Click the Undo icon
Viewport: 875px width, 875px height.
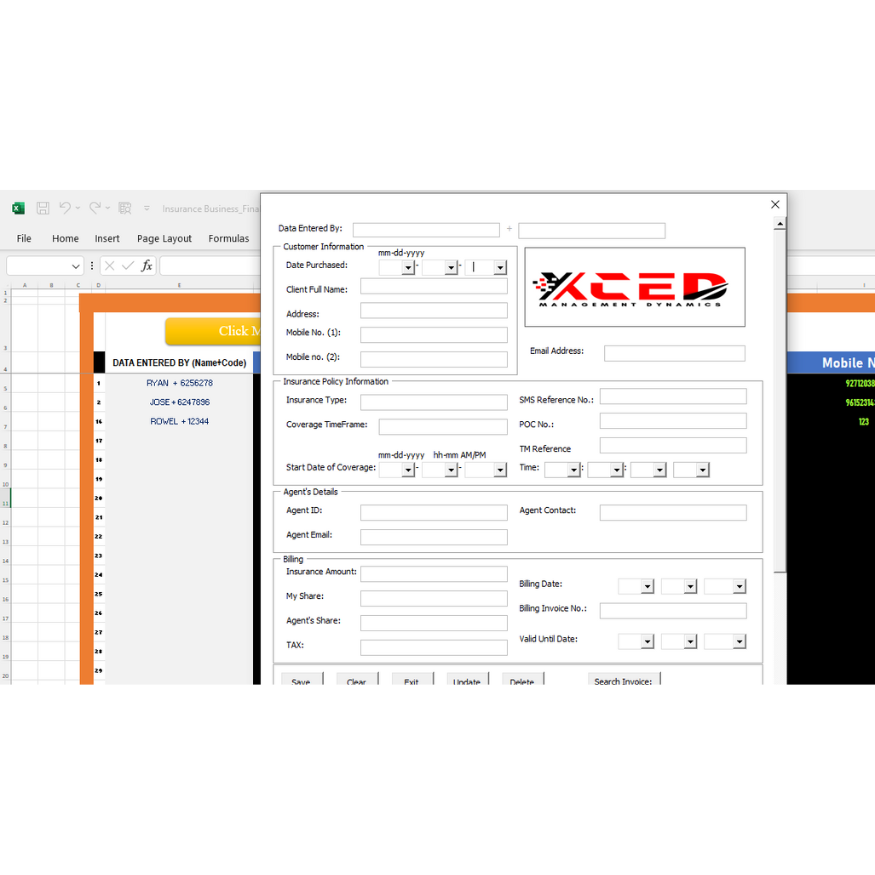tap(68, 207)
